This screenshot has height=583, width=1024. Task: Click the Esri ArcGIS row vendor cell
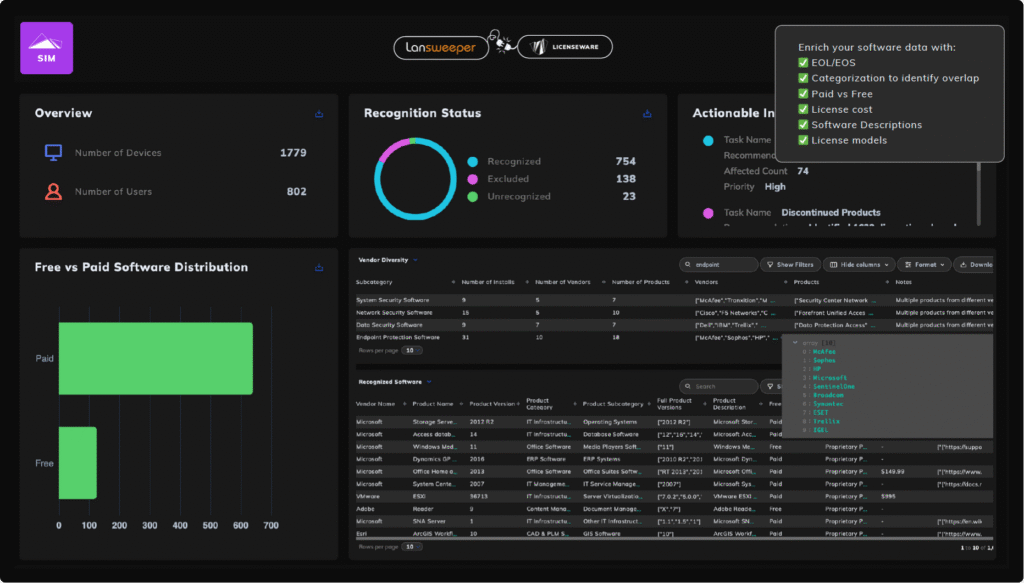361,534
